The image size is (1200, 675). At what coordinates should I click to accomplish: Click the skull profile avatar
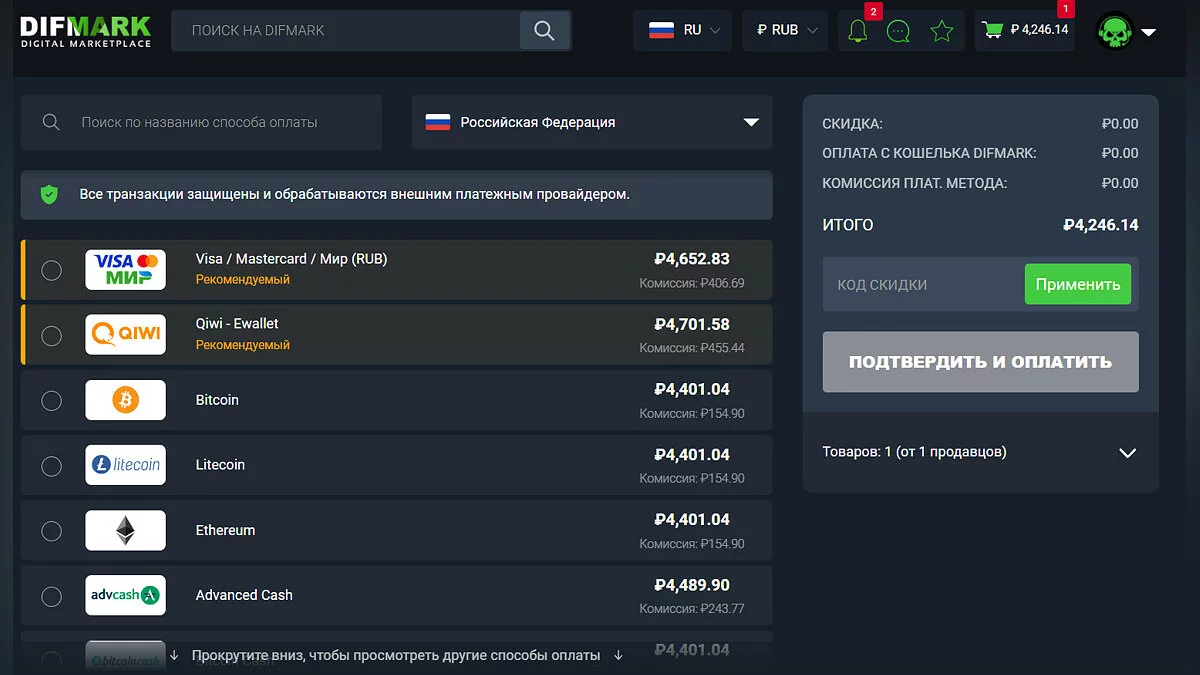[1115, 31]
